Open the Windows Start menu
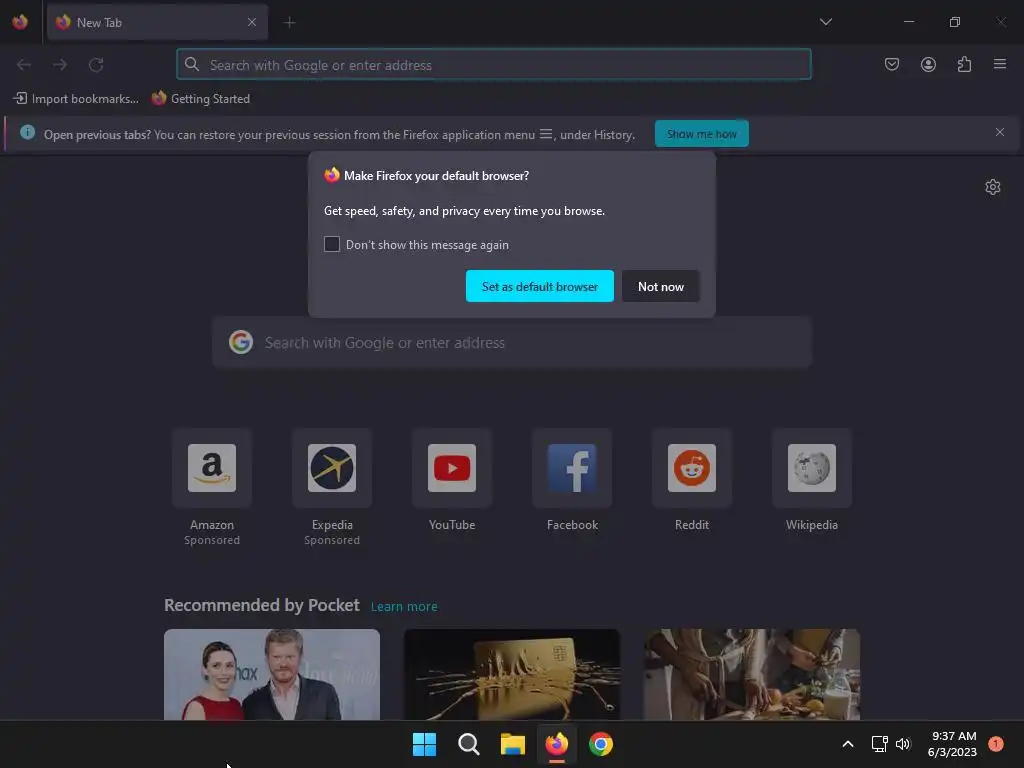1024x768 pixels. [x=424, y=744]
